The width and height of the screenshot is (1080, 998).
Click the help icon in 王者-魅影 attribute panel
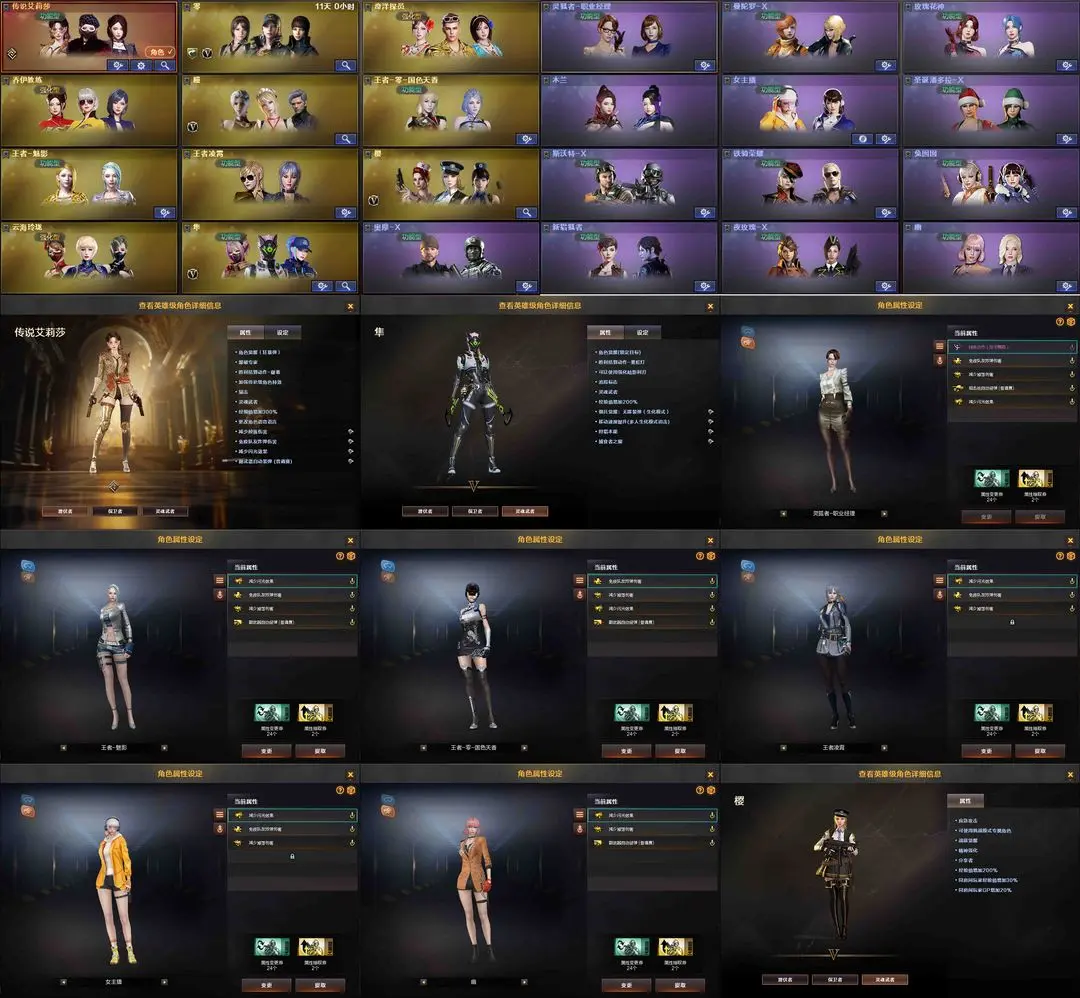340,556
